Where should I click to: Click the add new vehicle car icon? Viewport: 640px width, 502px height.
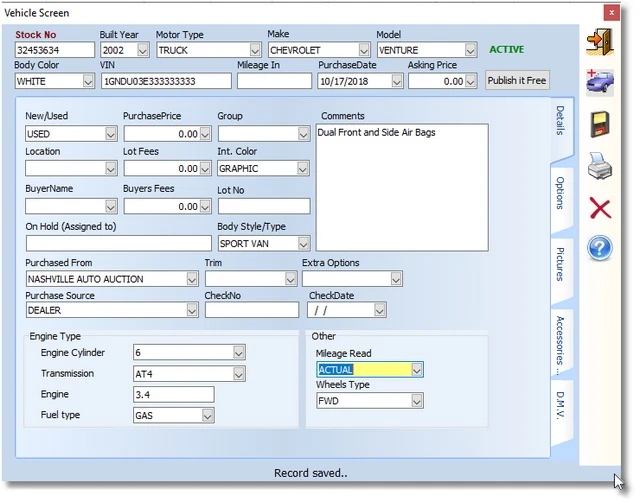[x=599, y=81]
